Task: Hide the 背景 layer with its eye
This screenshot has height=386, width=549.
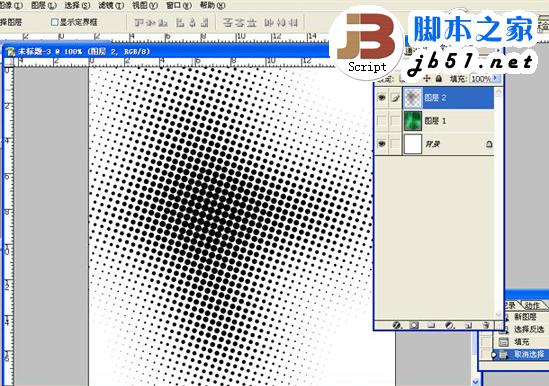Action: pos(381,144)
